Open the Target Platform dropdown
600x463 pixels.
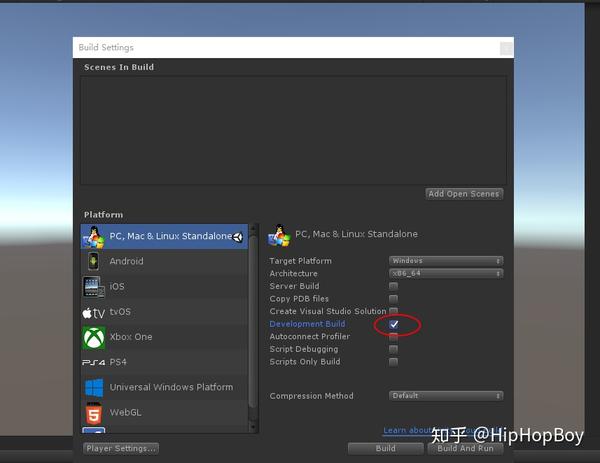coord(446,261)
